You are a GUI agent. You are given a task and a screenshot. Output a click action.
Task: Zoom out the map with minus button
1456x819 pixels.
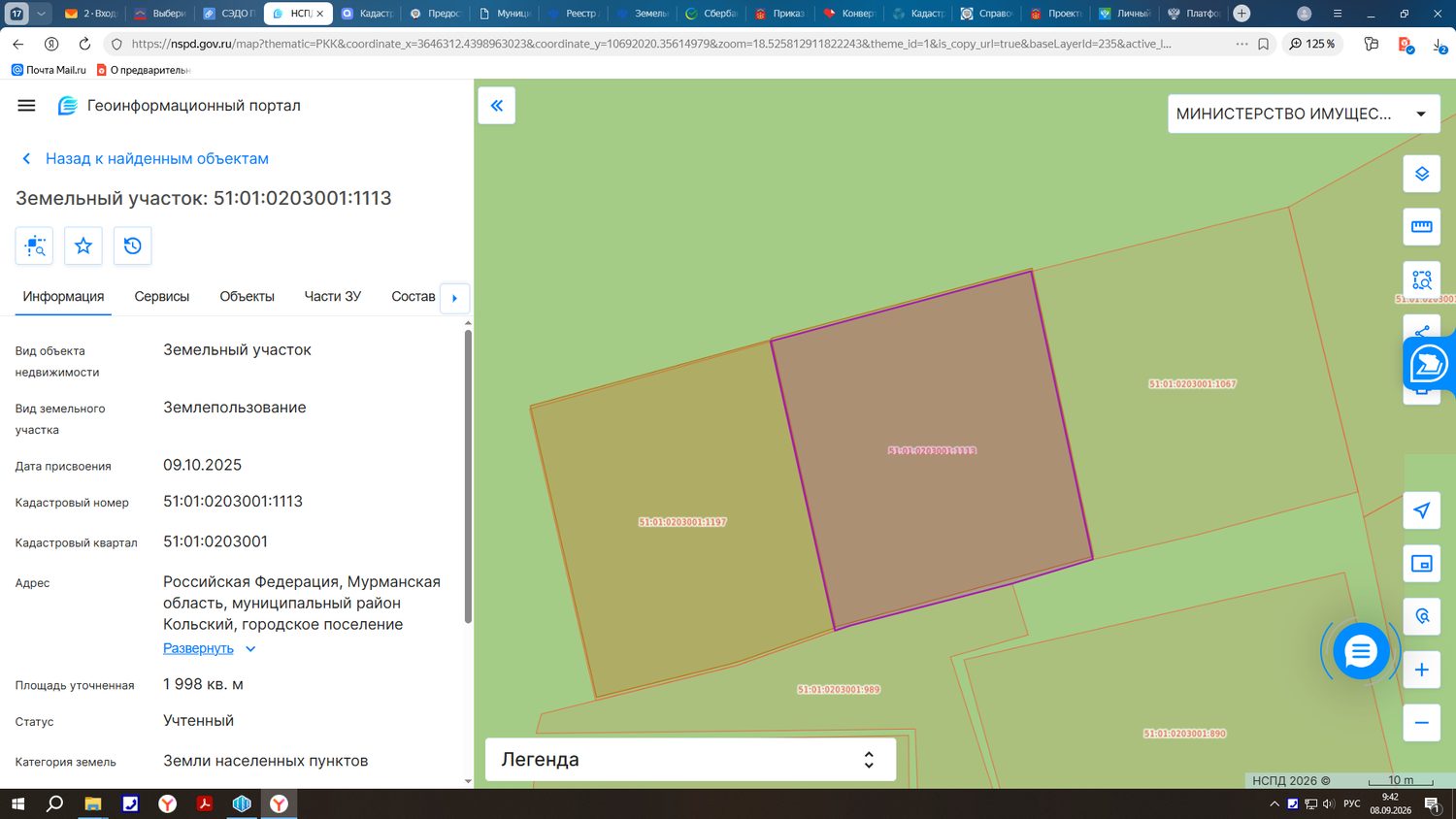(x=1422, y=723)
